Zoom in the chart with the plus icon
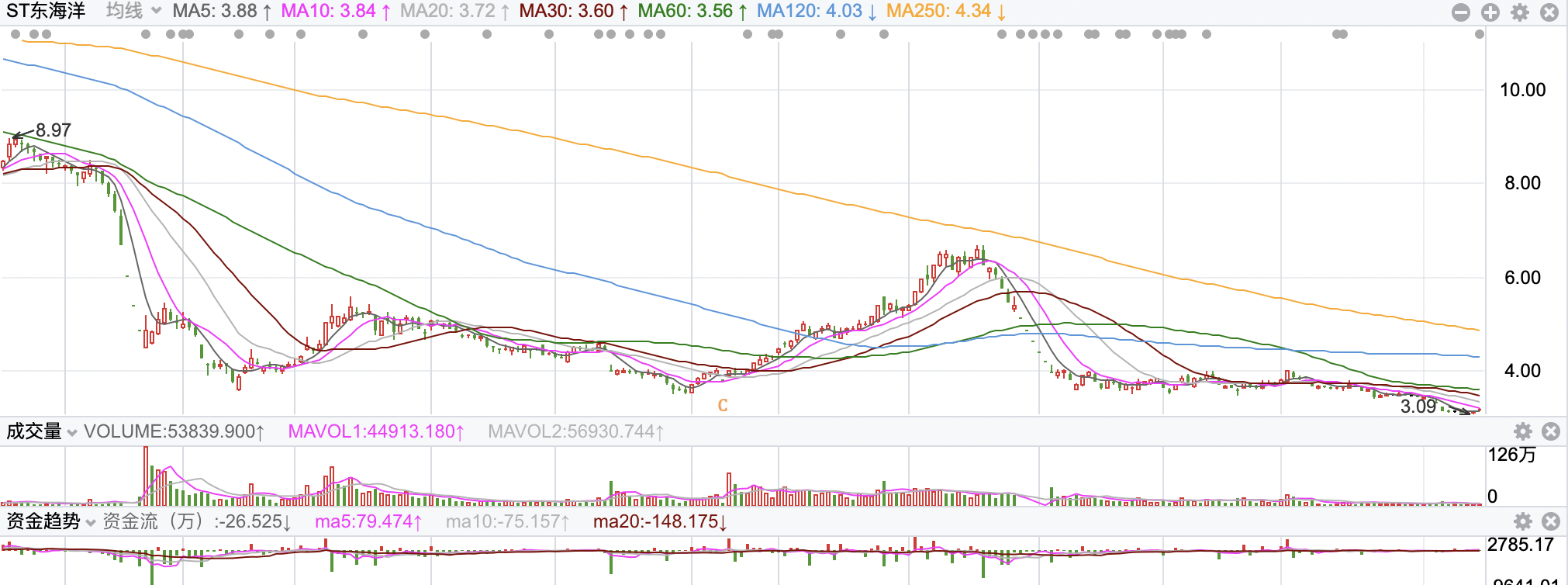Viewport: 1568px width, 585px height. (x=1490, y=12)
